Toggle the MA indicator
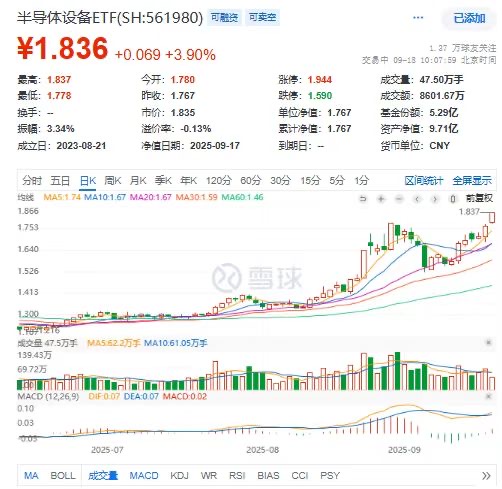 (x=31, y=475)
